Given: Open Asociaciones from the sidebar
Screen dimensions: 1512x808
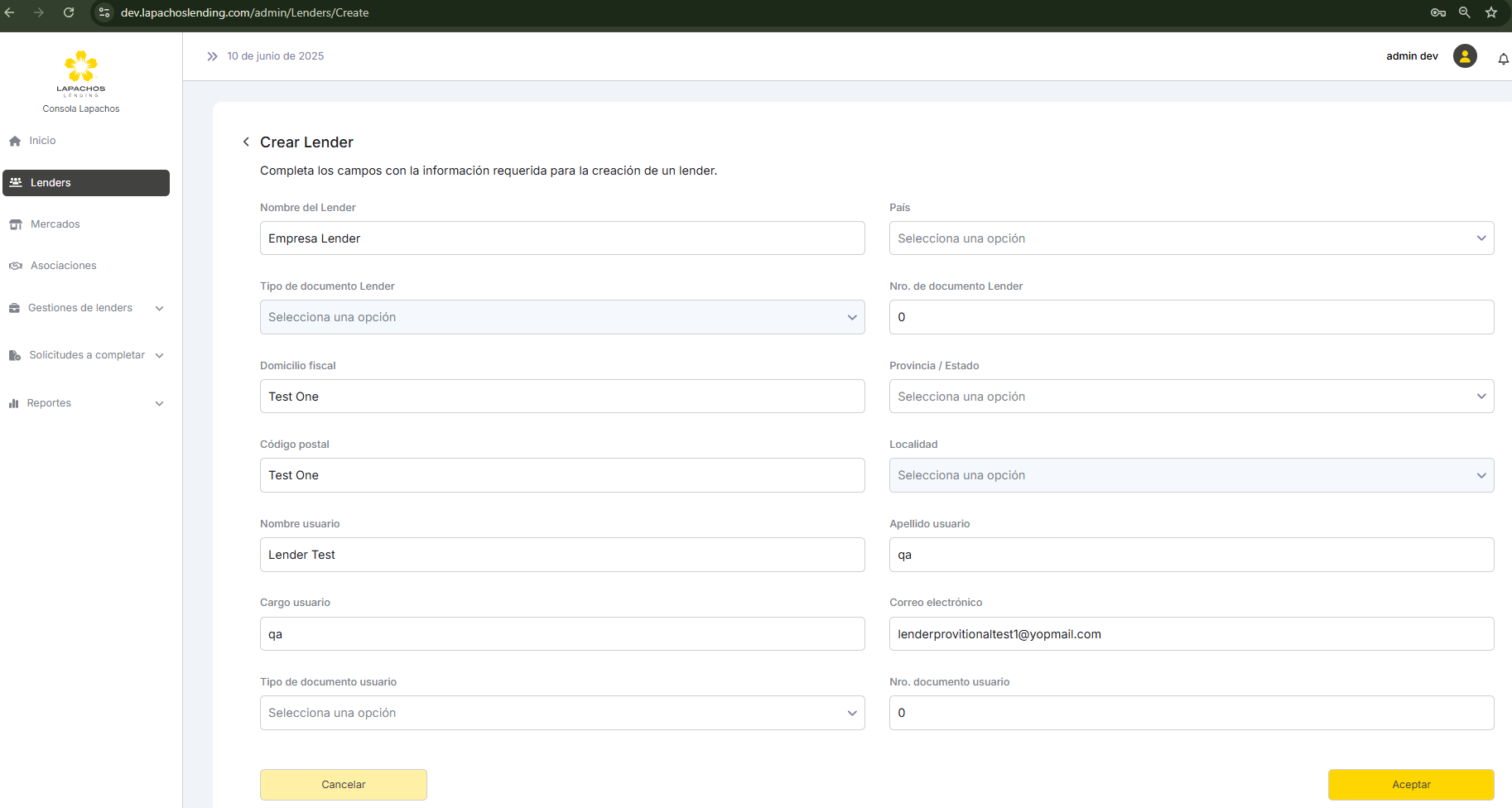Looking at the screenshot, I should point(63,266).
